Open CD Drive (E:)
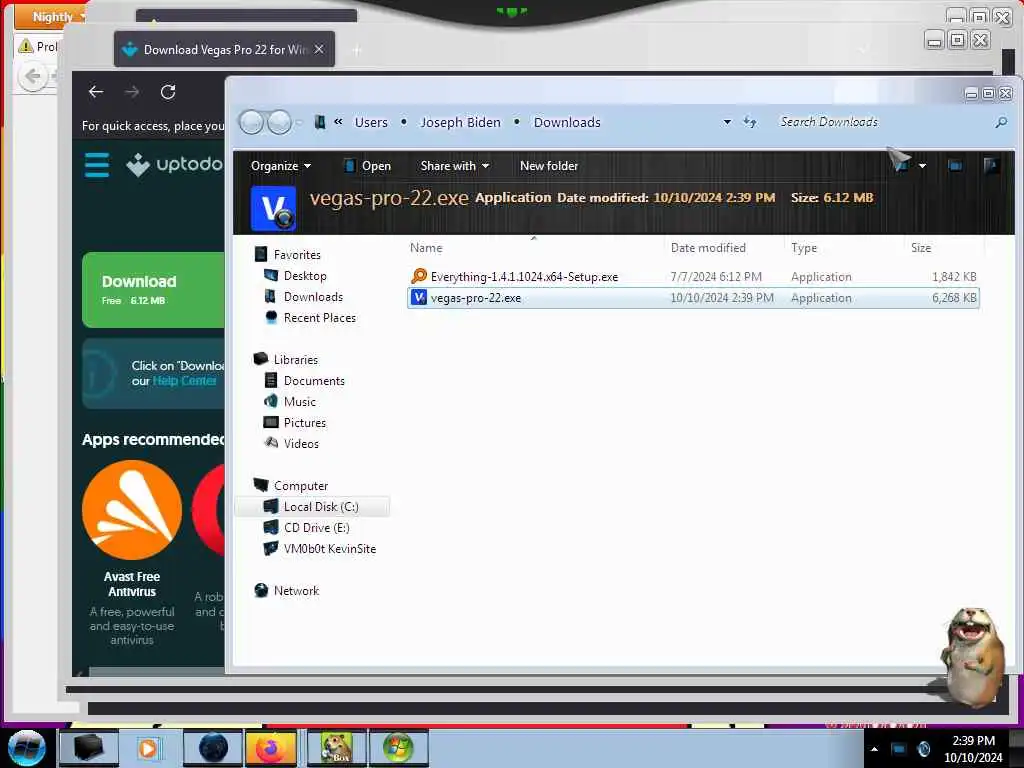Screen dimensions: 1024x768 coord(316,528)
